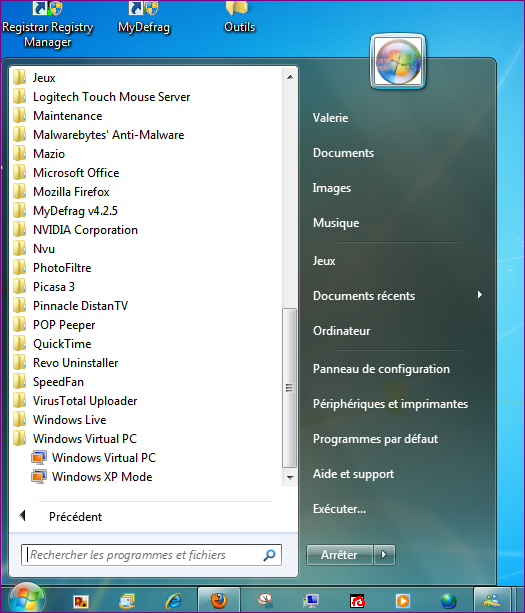The height and width of the screenshot is (613, 525).
Task: Launch the Windows Virtual PC program entry
Action: [x=94, y=457]
